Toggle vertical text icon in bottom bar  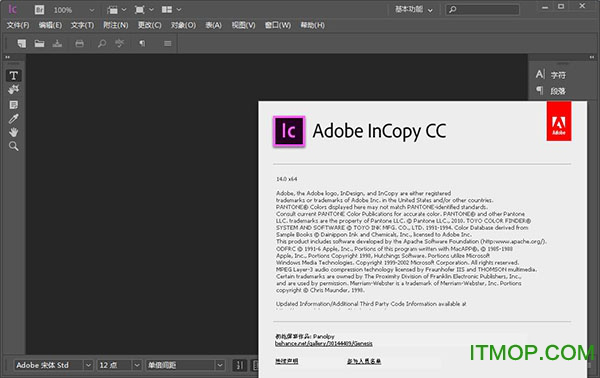[x=240, y=365]
